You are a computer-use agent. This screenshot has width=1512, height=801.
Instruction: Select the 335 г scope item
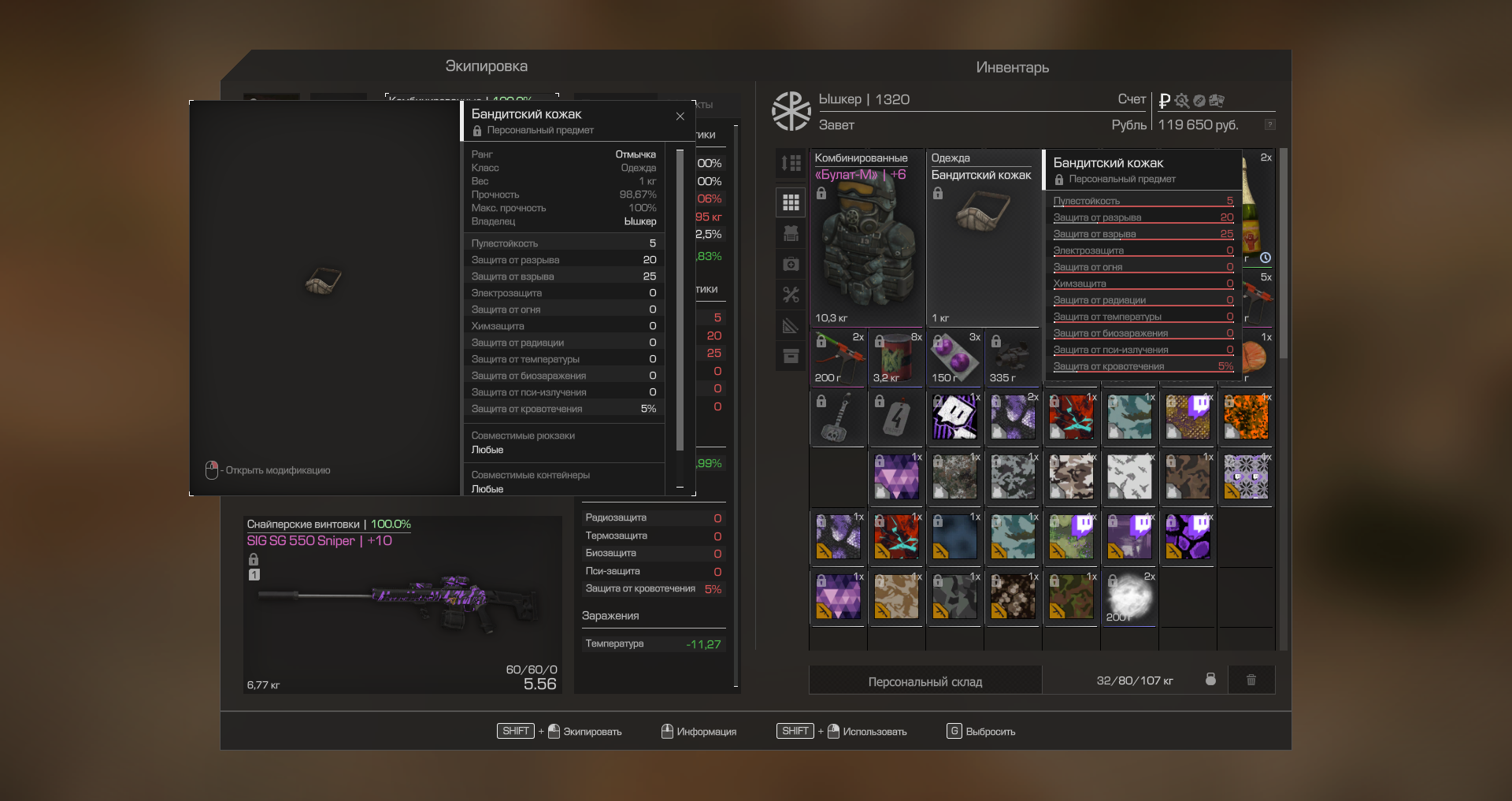[x=1013, y=358]
